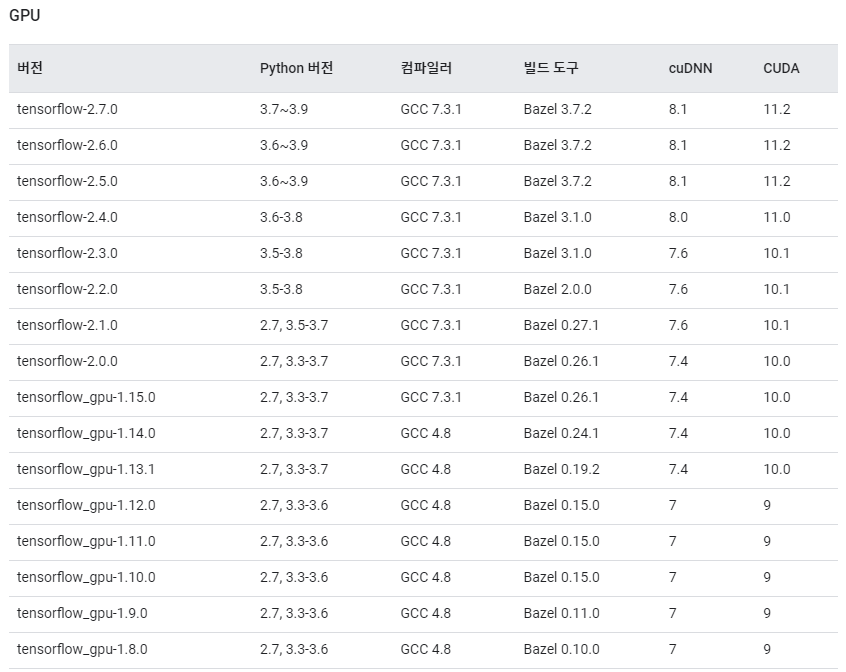This screenshot has width=846, height=672.
Task: Click CUDA 10.1 in tensorflow-2.2.0 row
Action: pos(776,290)
